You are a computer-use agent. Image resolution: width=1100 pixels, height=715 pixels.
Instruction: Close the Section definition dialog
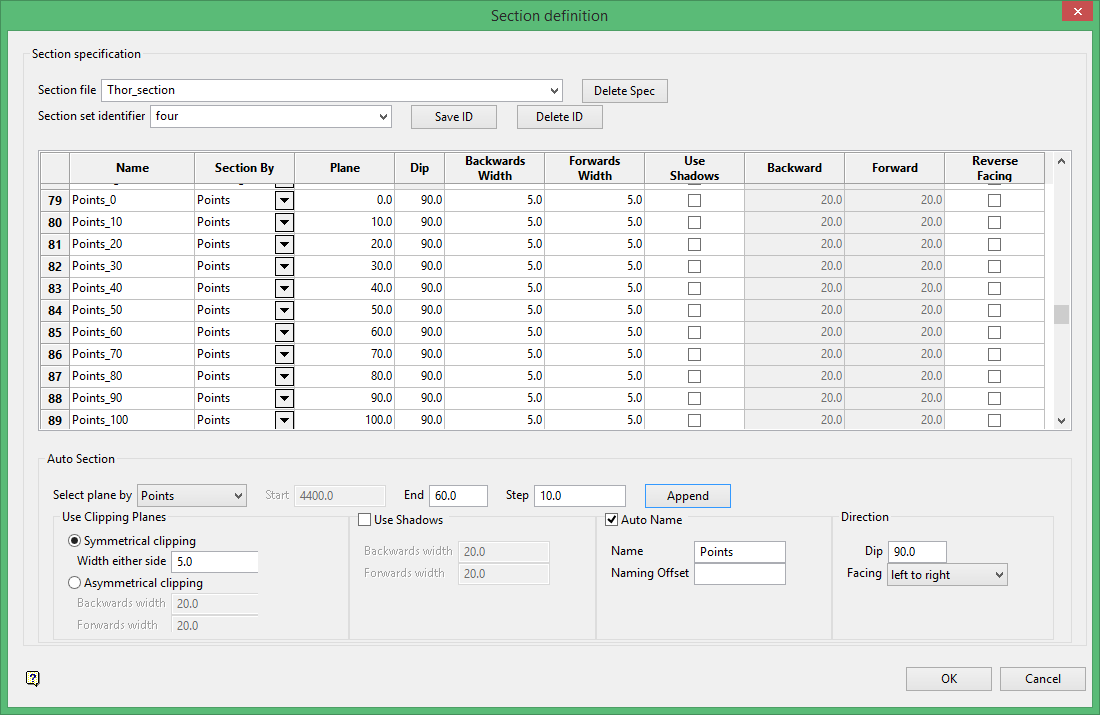[1076, 13]
